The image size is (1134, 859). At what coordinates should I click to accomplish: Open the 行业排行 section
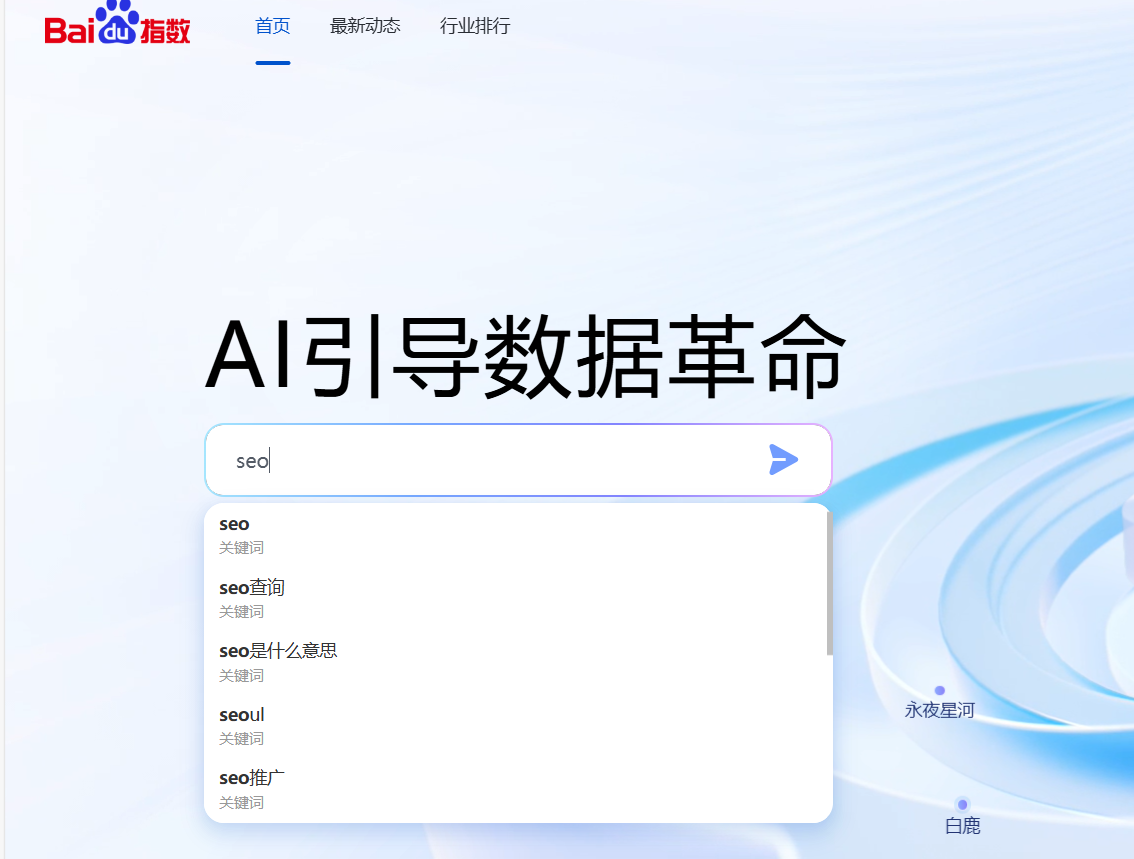(475, 27)
